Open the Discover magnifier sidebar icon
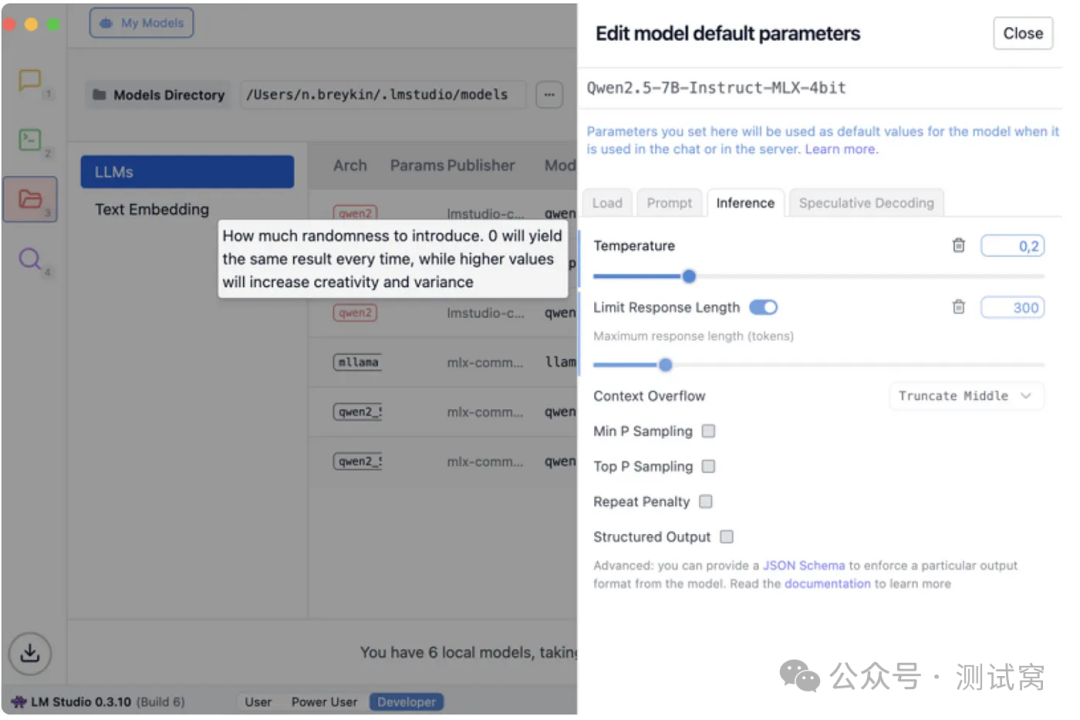Viewport: 1080px width, 720px height. [x=30, y=260]
